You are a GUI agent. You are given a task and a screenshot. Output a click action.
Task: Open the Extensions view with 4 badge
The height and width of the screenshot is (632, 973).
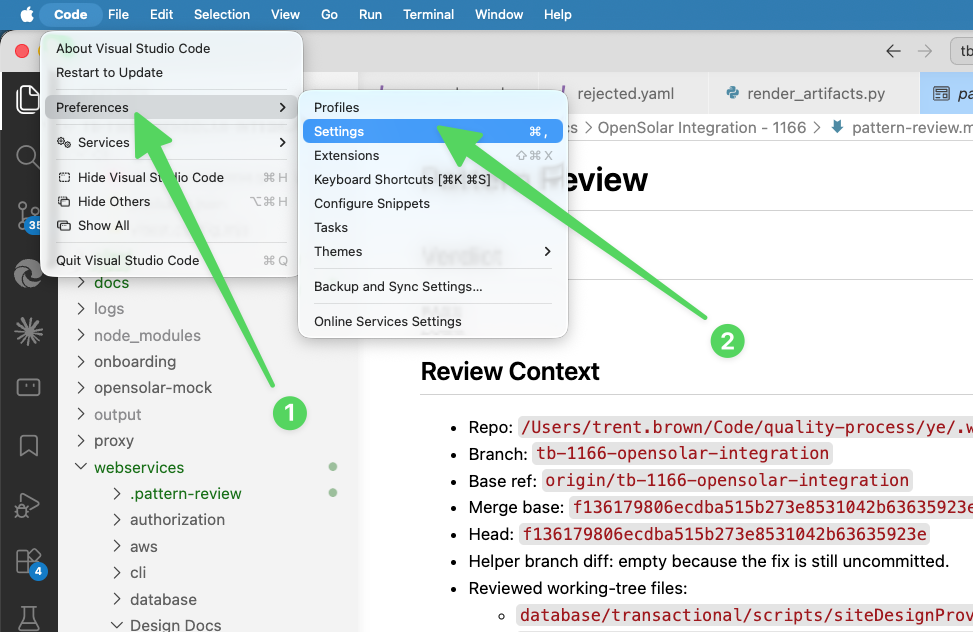pyautogui.click(x=29, y=562)
